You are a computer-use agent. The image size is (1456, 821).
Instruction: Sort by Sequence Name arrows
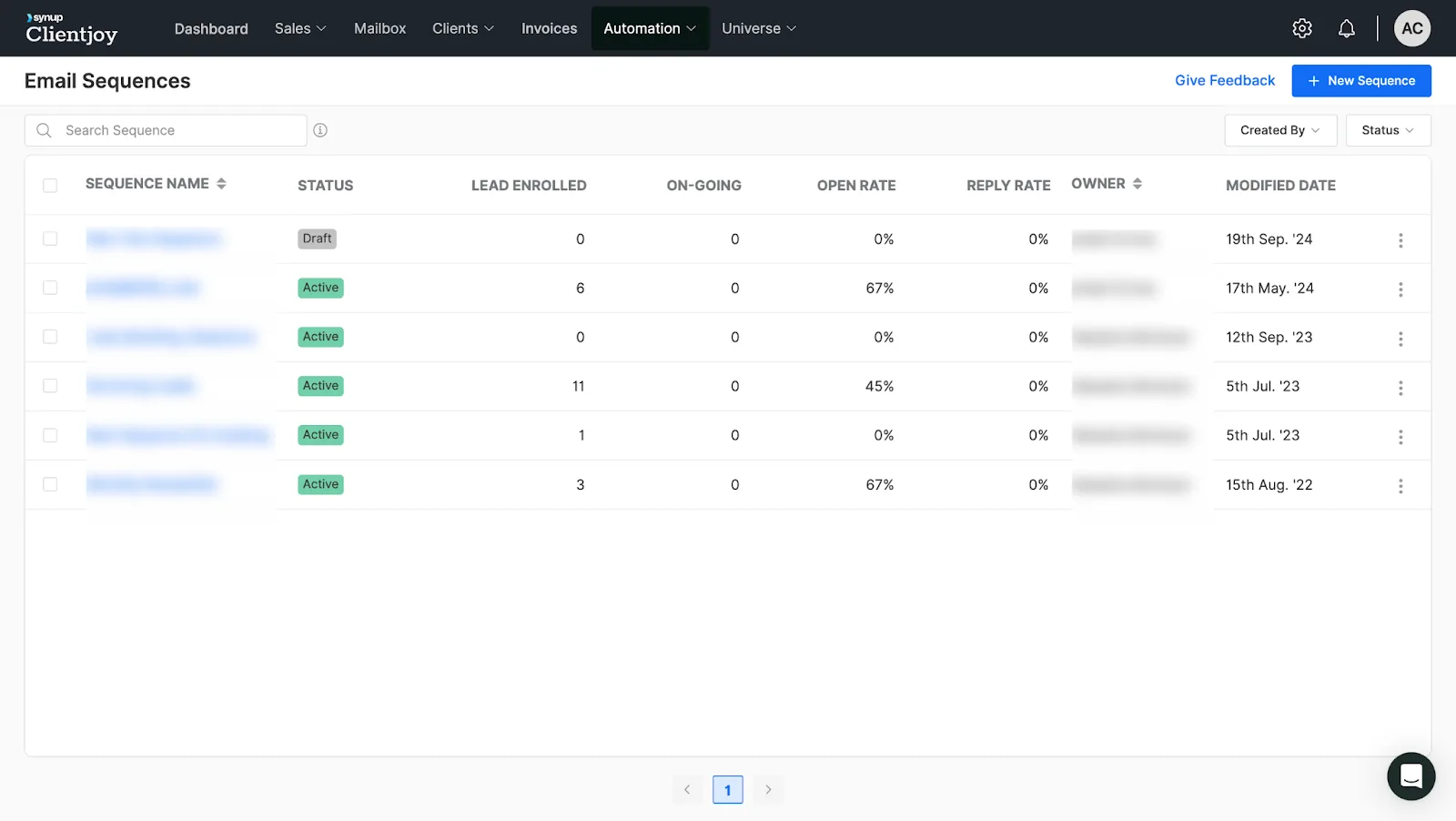pos(221,184)
